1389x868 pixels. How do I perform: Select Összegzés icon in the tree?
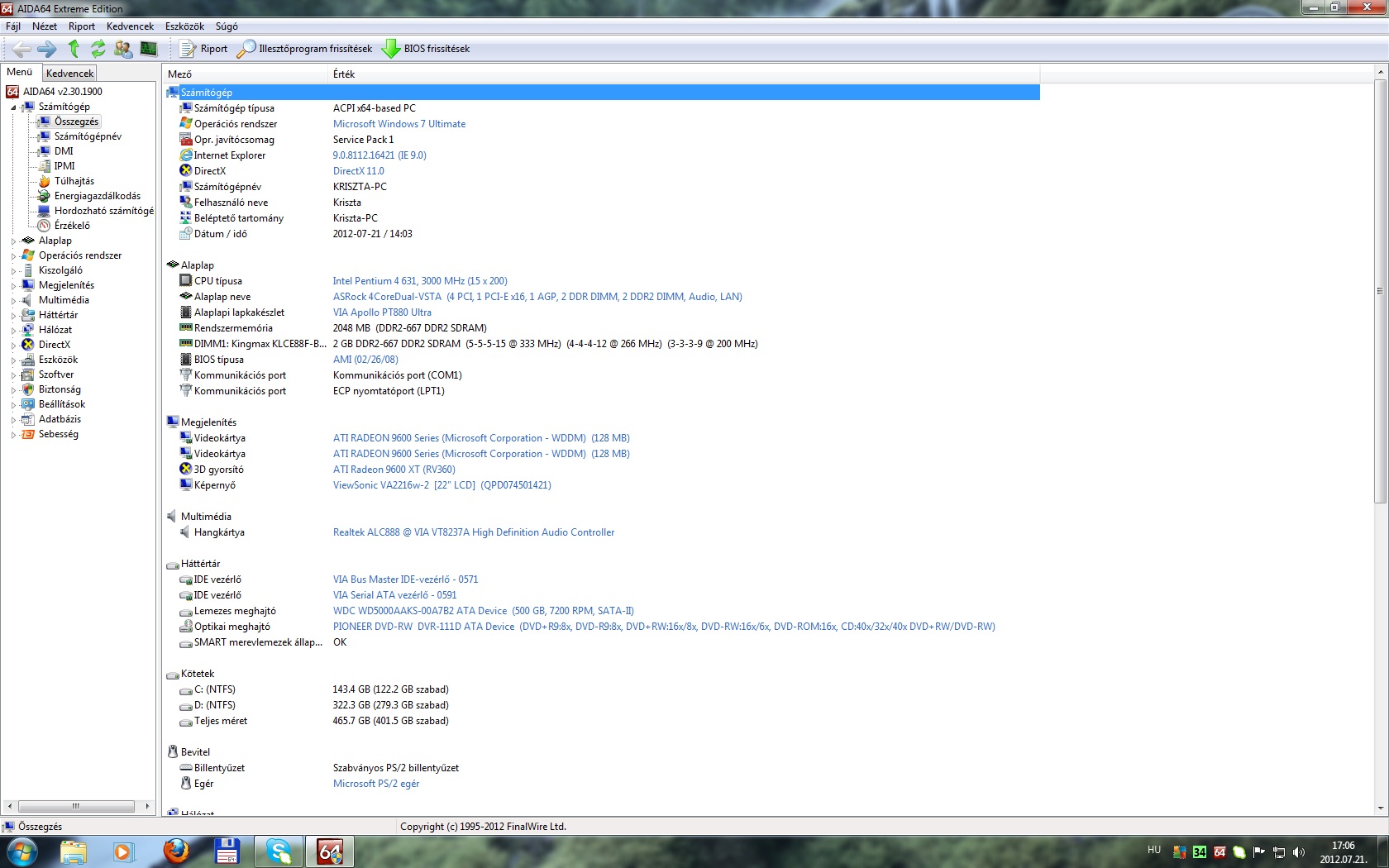[45, 122]
